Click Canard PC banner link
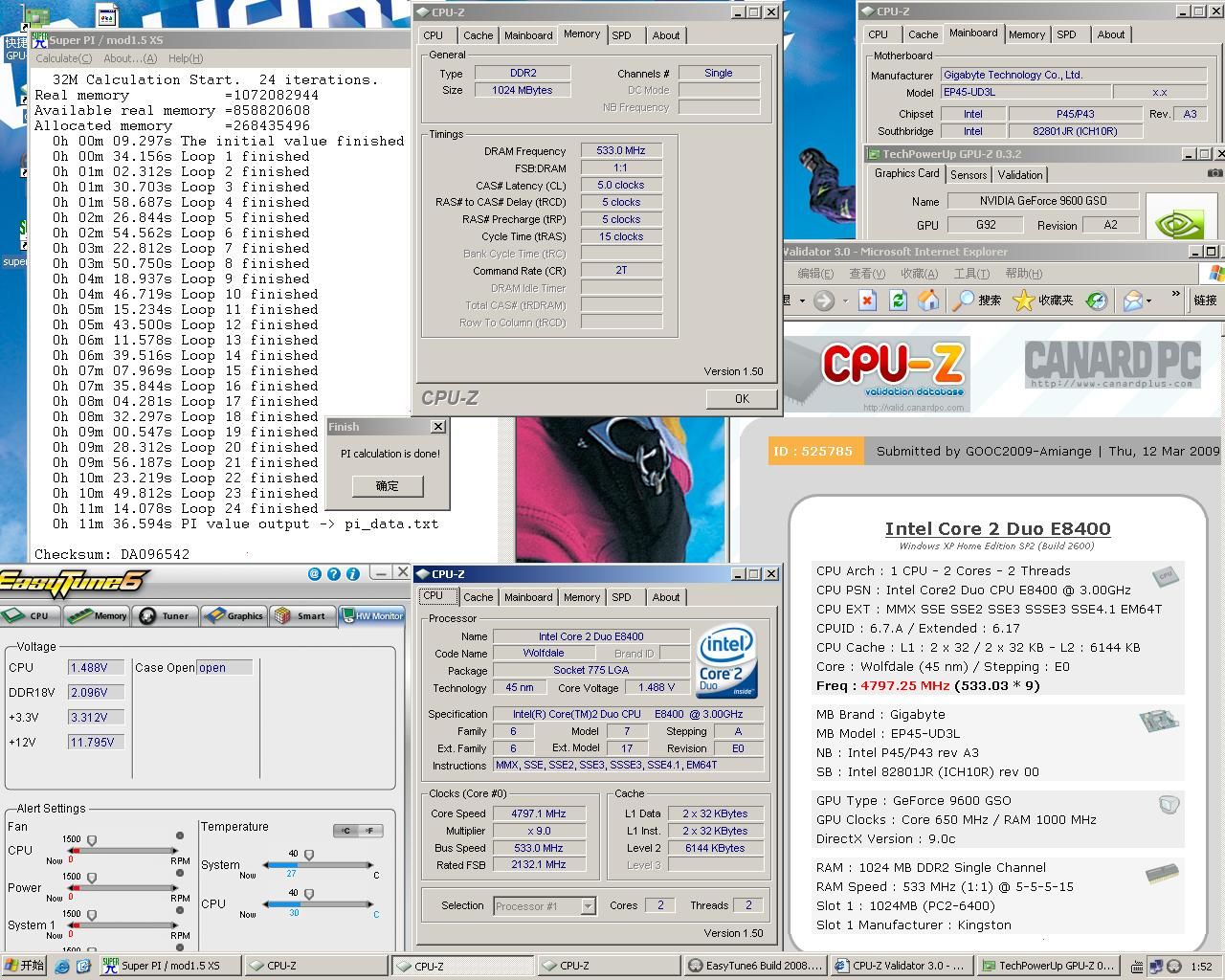Screen dimensions: 1225x980 pos(1113,365)
